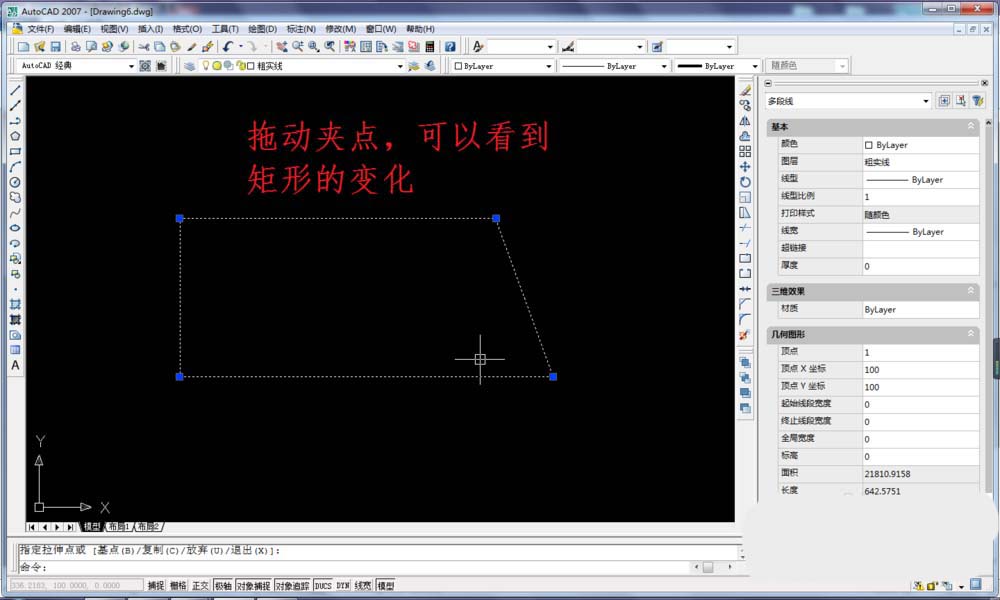Select the Polyline tool
This screenshot has width=1000, height=600.
pyautogui.click(x=13, y=118)
